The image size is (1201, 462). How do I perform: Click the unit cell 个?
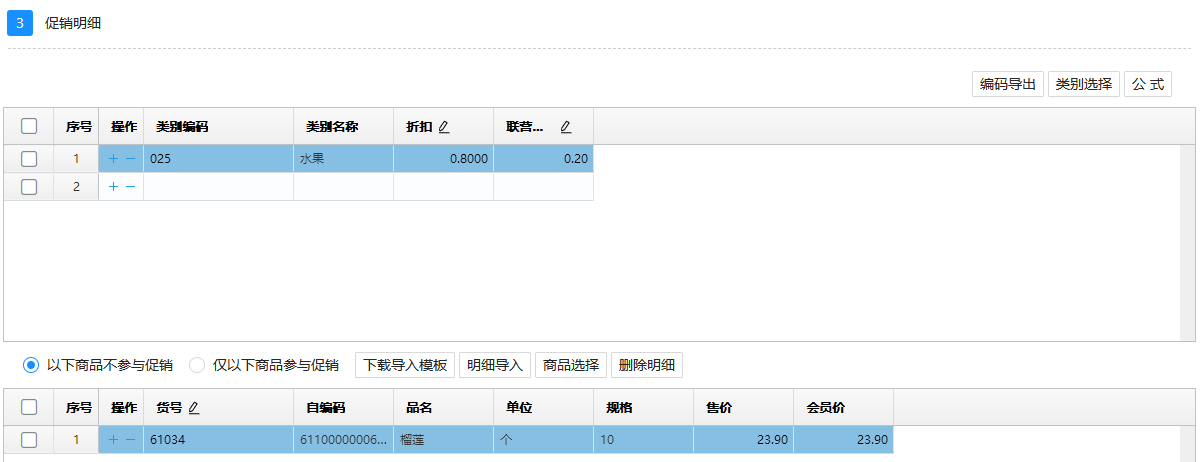tap(544, 439)
